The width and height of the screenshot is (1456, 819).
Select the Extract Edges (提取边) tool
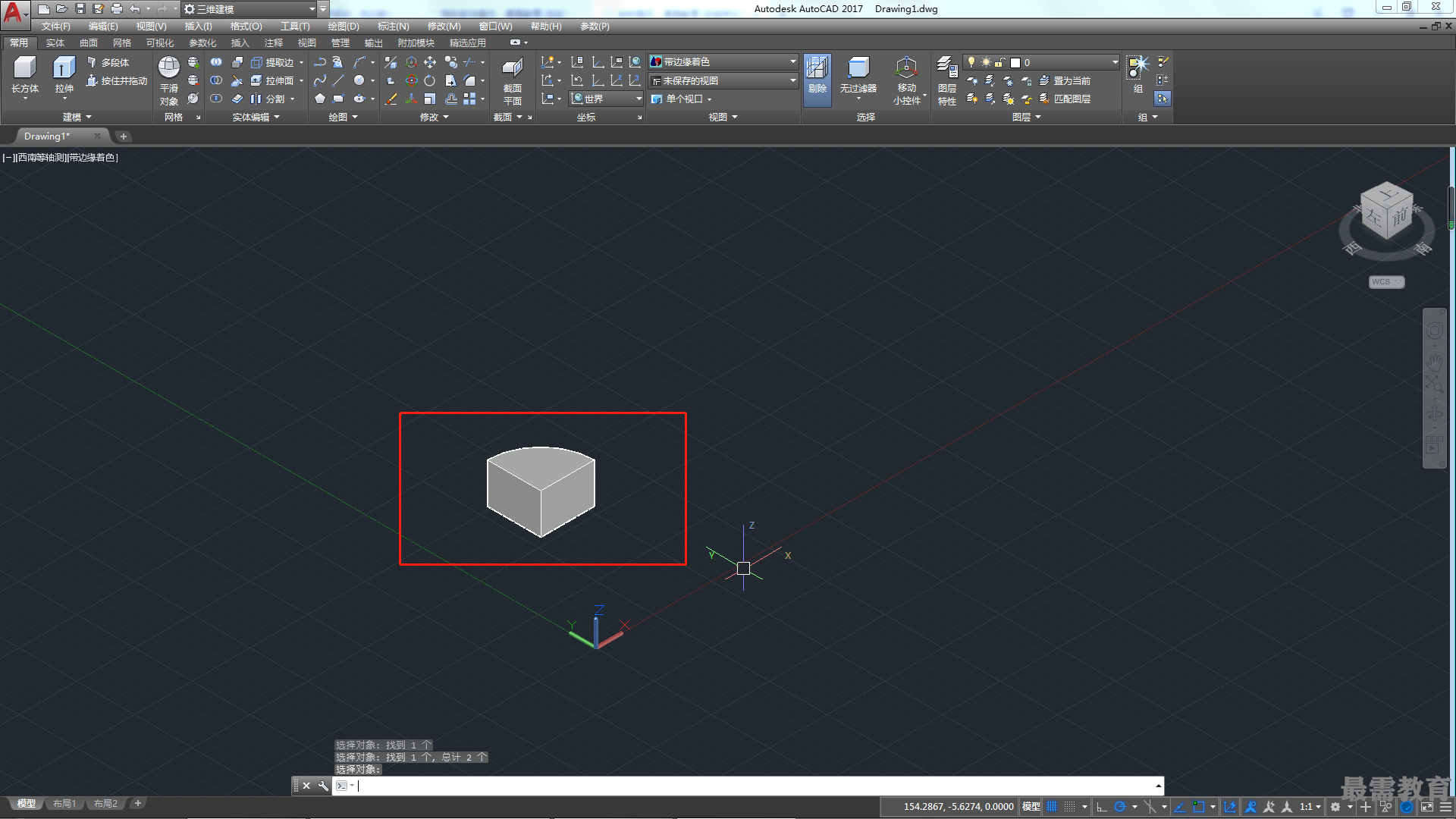tap(272, 62)
